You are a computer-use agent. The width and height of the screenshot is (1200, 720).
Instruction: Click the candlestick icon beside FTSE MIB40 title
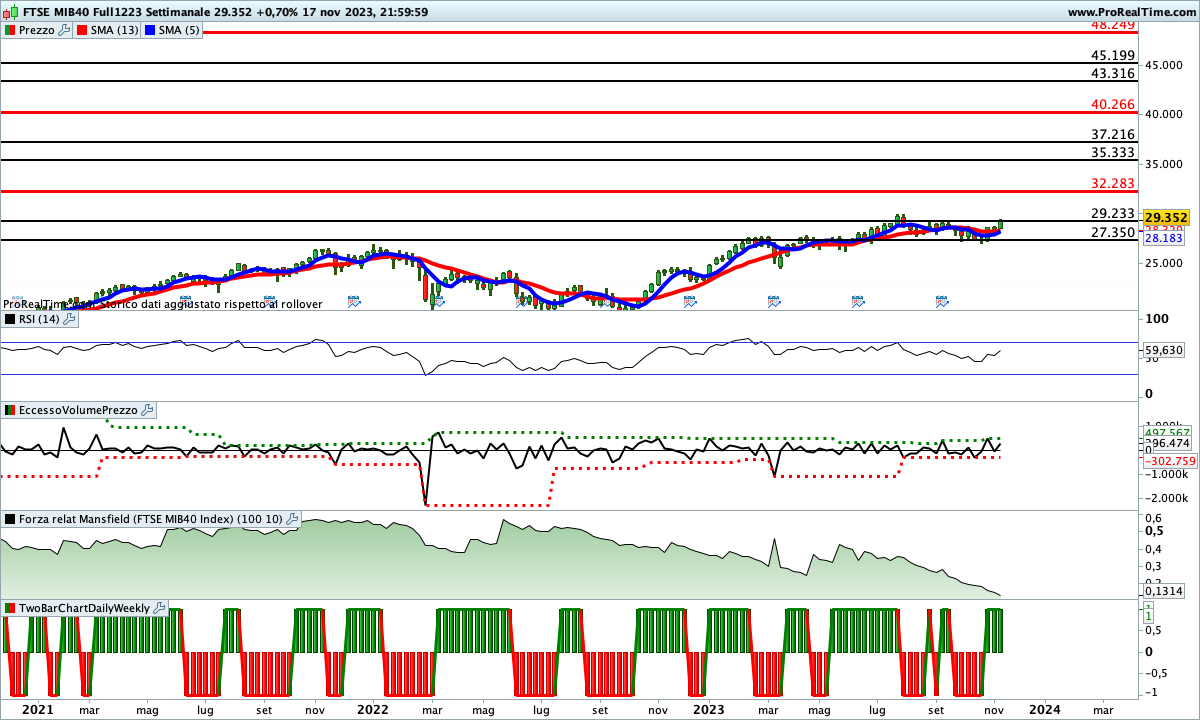click(9, 12)
